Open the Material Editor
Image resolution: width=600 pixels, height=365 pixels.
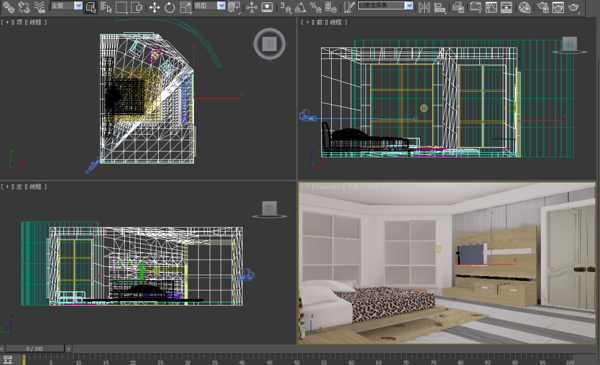[x=525, y=7]
